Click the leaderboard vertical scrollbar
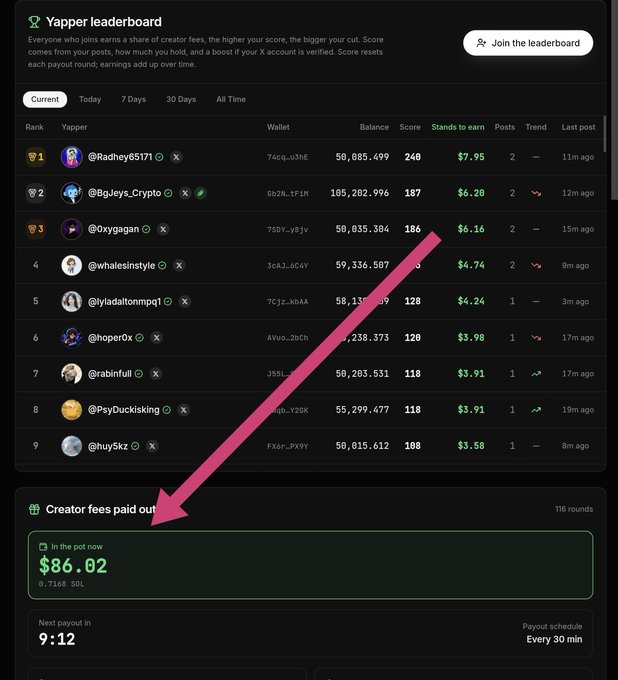Viewport: 618px width, 680px height. (x=605, y=134)
